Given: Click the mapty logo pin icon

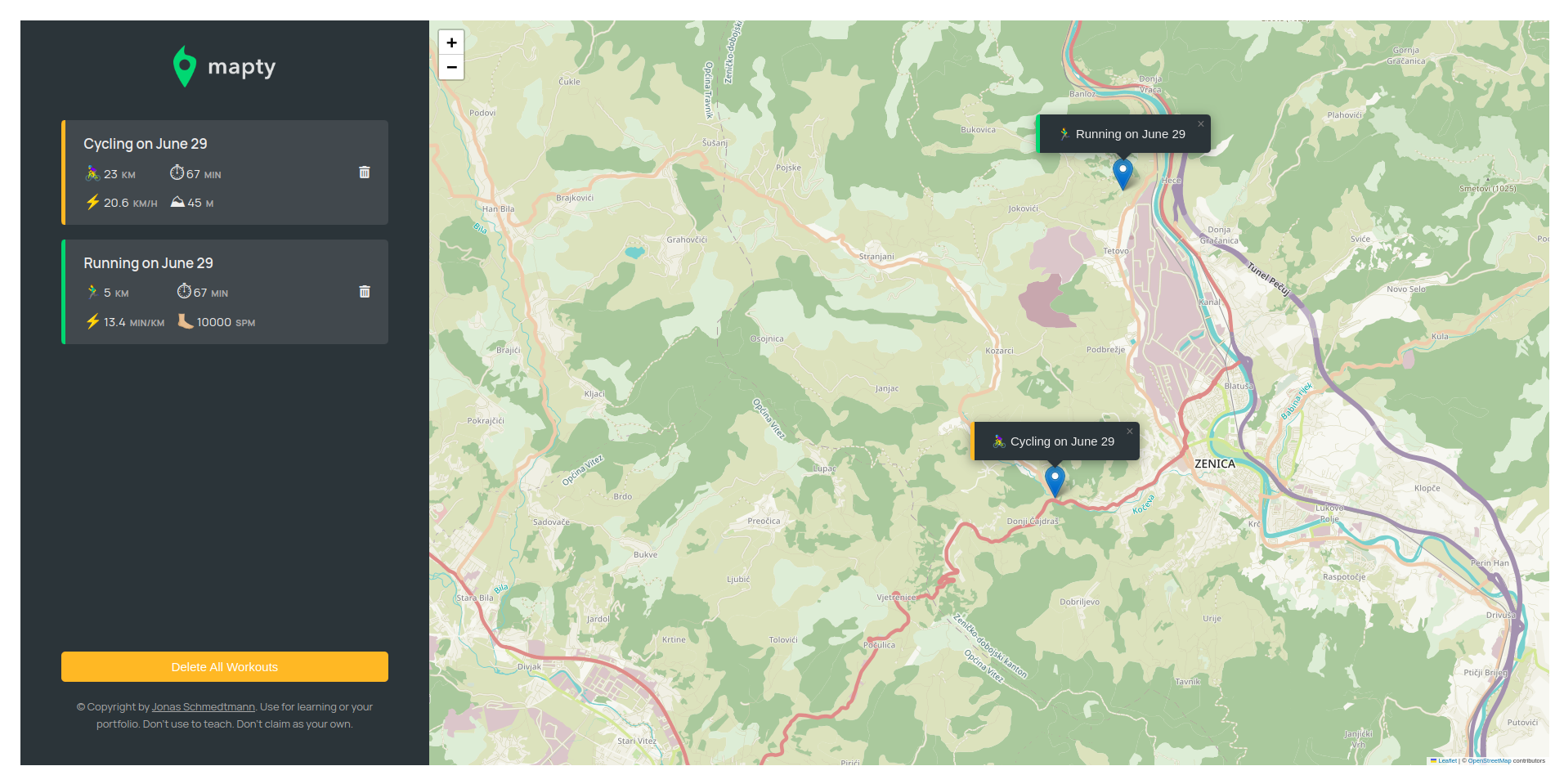Looking at the screenshot, I should [x=185, y=66].
